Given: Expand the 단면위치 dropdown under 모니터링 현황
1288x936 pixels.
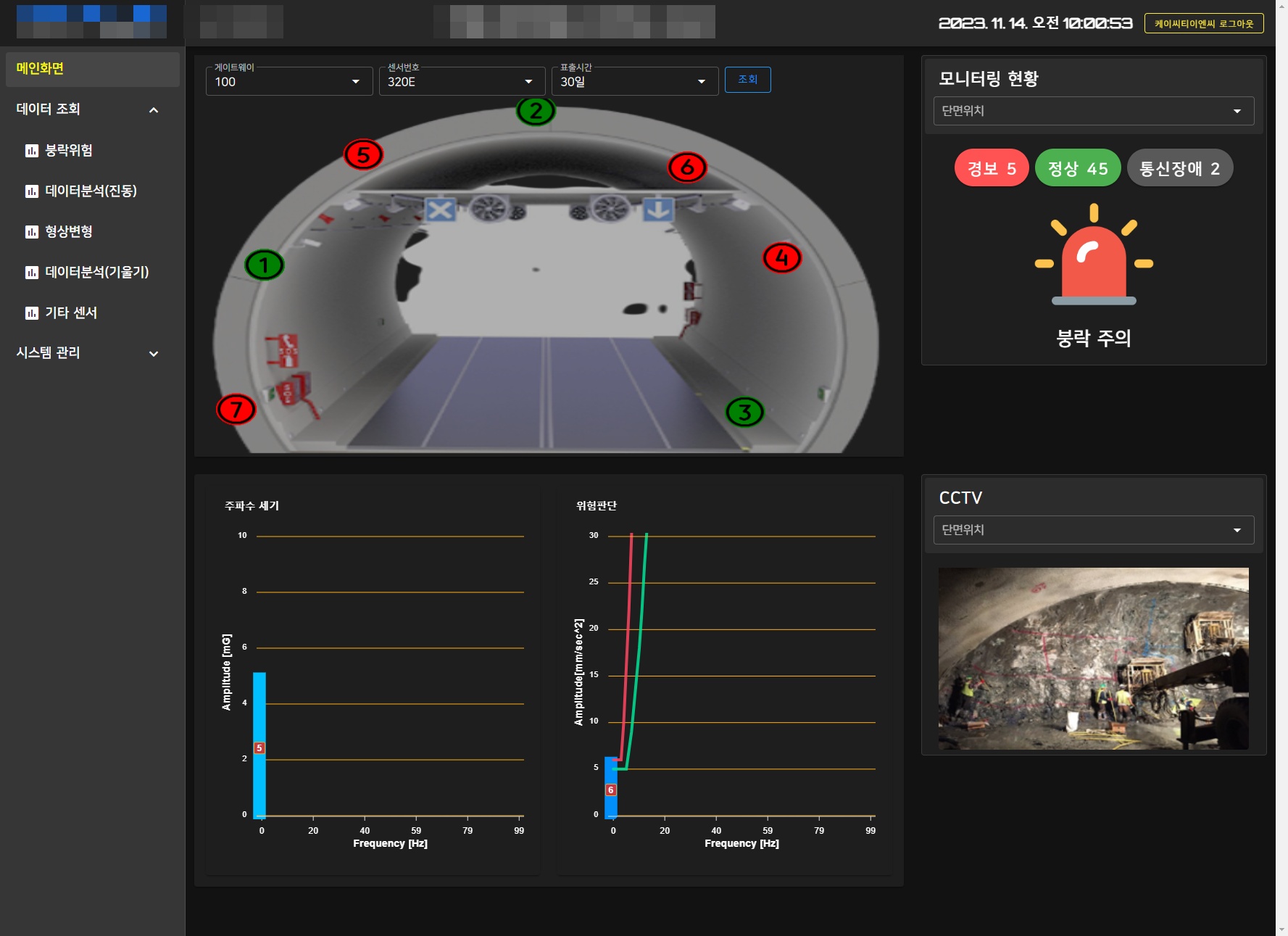Looking at the screenshot, I should point(1094,111).
